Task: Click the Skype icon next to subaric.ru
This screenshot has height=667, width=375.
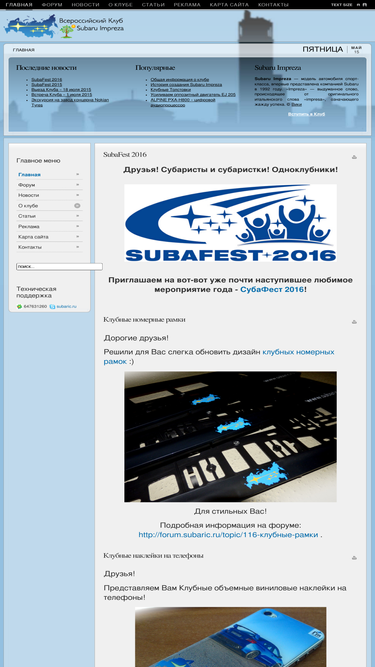Action: [52, 306]
